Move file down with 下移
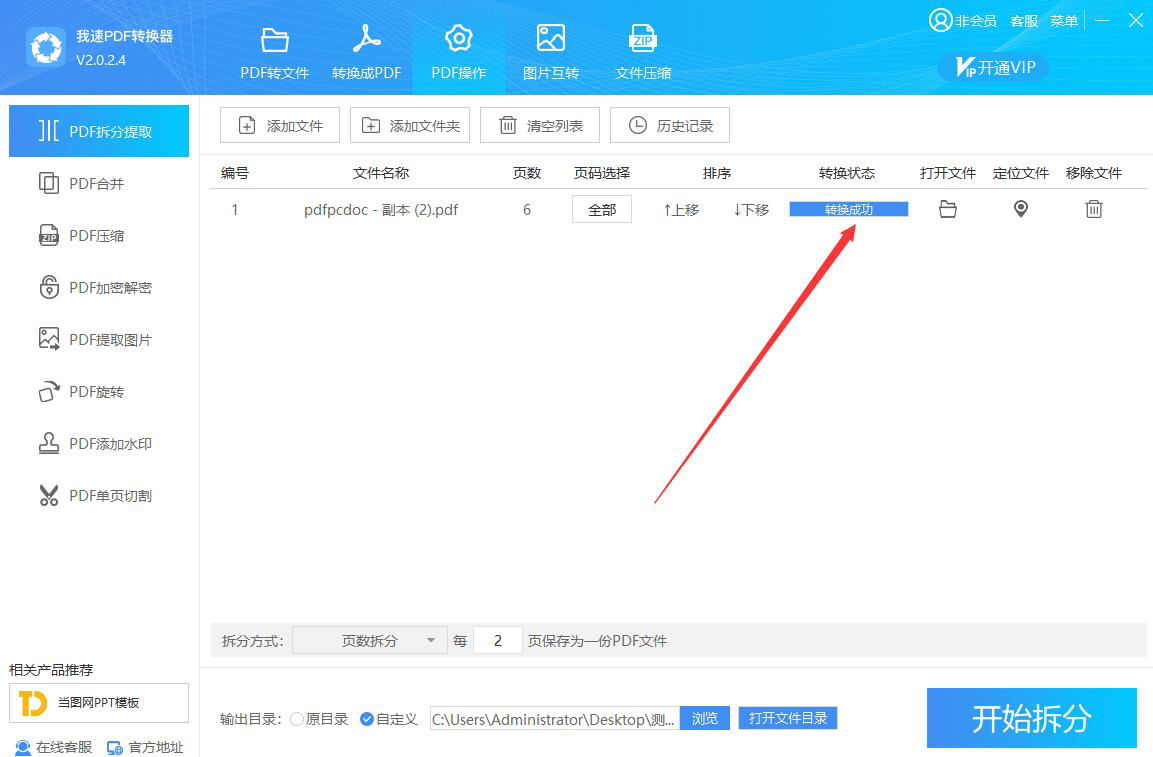Viewport: 1153px width, 757px height. [x=751, y=210]
